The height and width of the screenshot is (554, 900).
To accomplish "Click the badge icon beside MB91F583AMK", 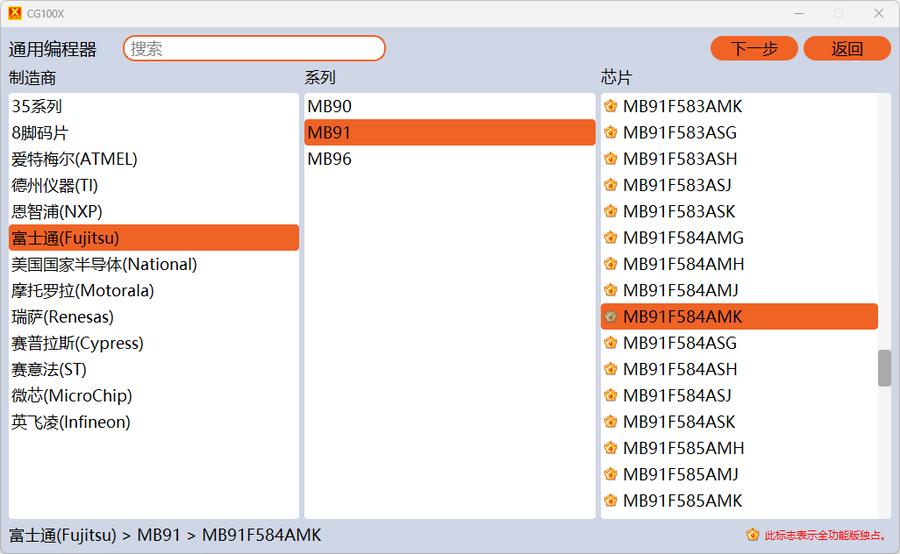I will point(611,106).
